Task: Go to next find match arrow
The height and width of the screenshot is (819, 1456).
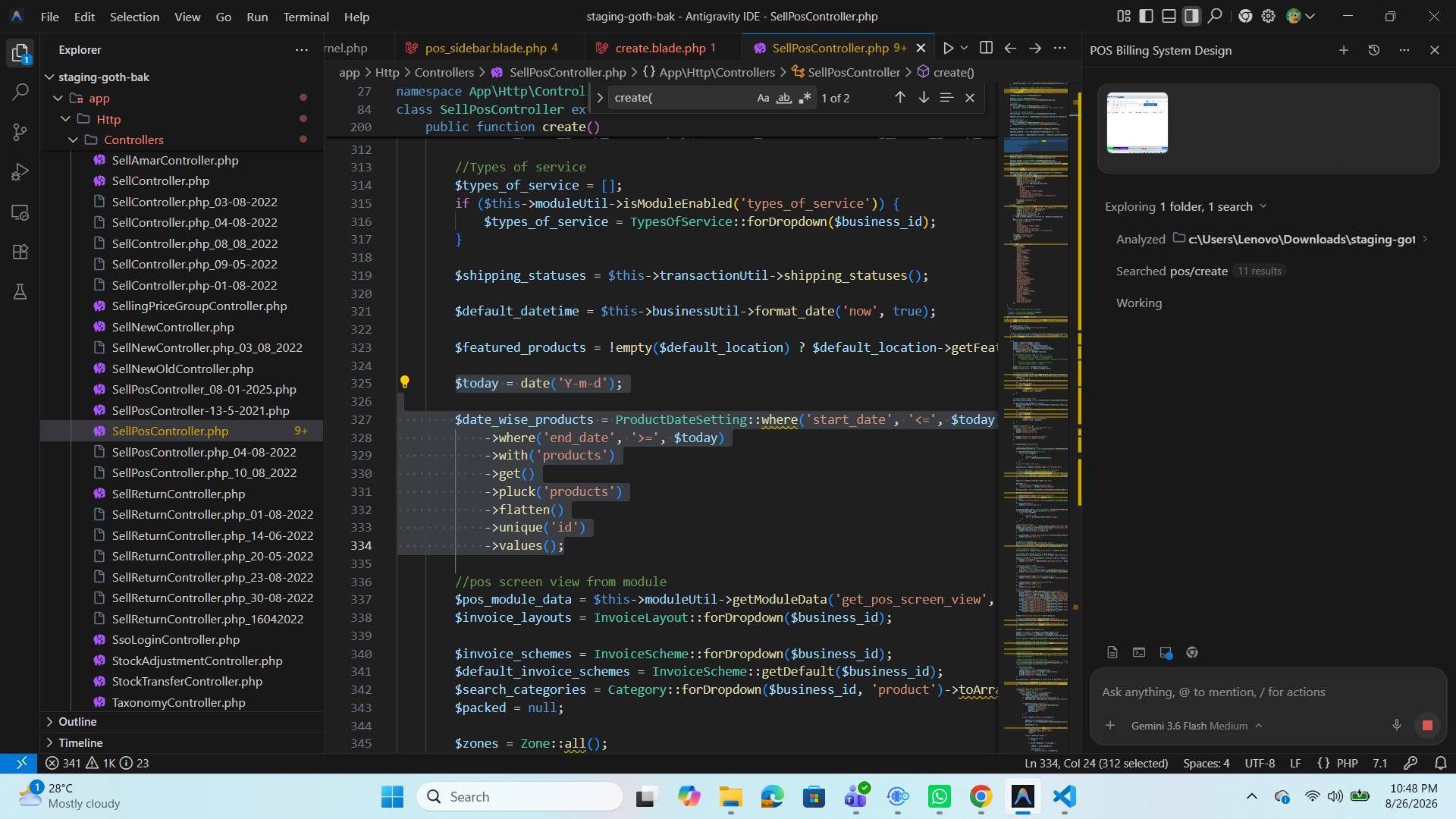Action: (924, 98)
